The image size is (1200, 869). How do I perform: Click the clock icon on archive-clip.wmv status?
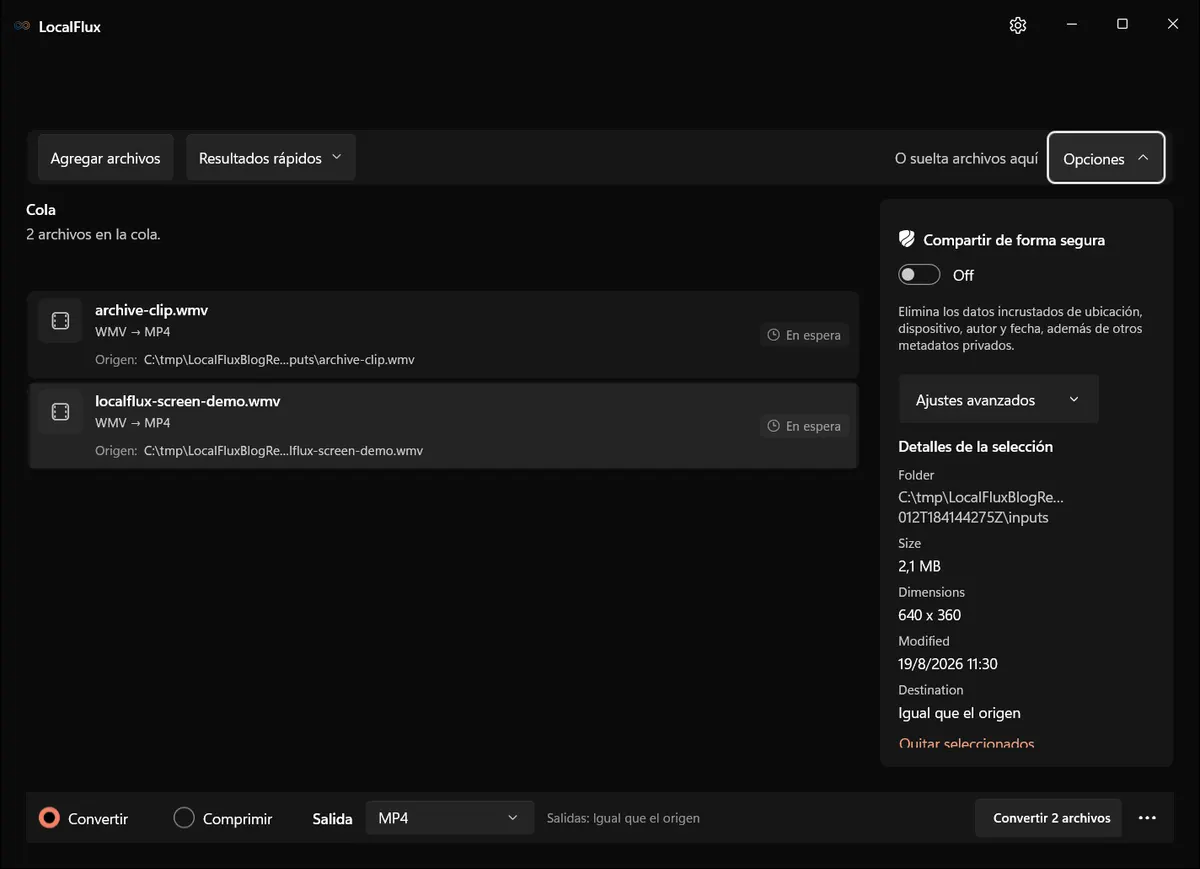point(773,335)
